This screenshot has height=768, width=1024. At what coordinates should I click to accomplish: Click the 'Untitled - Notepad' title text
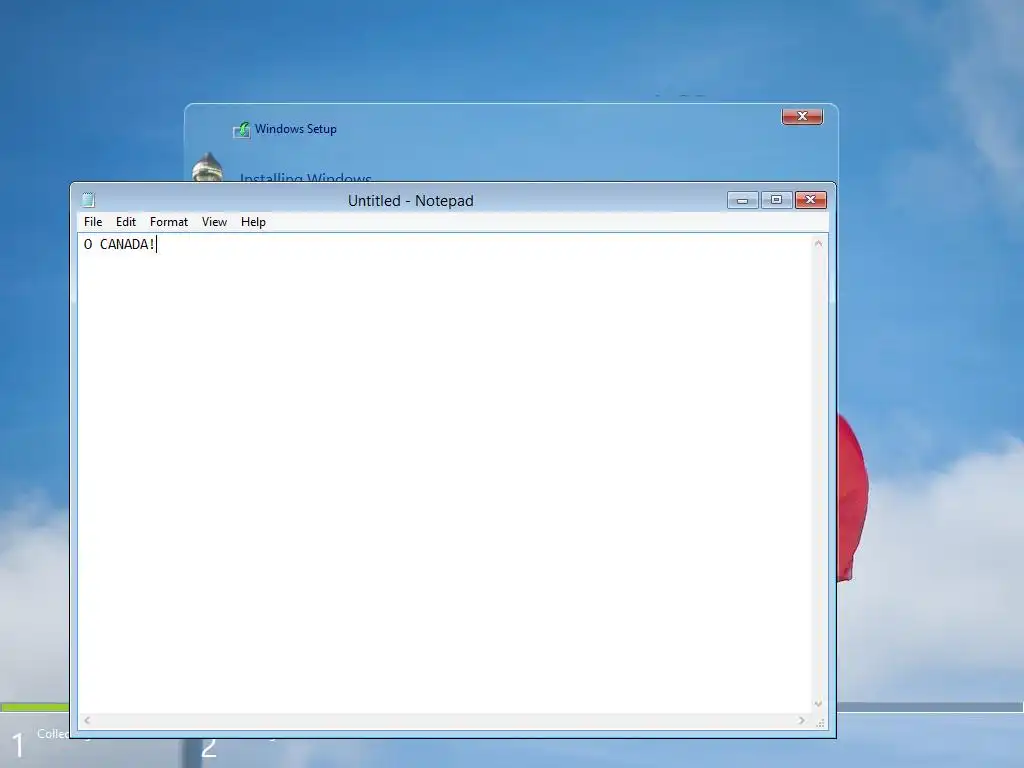(411, 200)
